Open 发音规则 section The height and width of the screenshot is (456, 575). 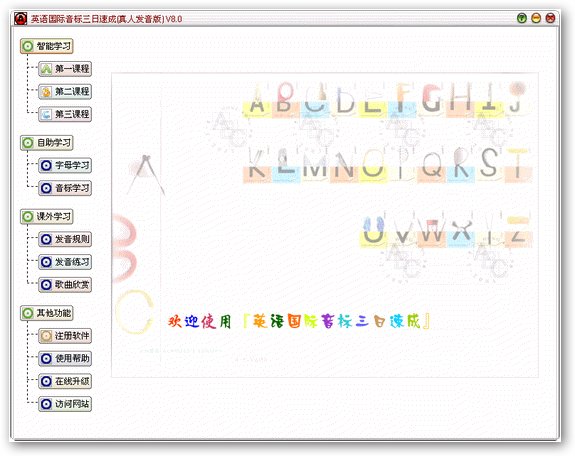click(65, 239)
